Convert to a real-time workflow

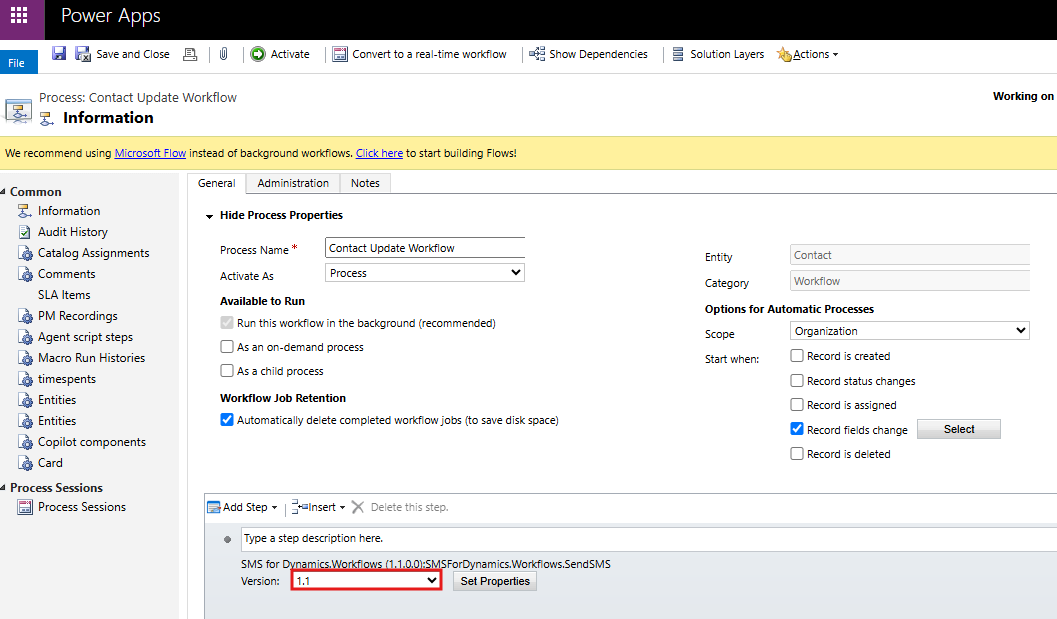coord(420,54)
